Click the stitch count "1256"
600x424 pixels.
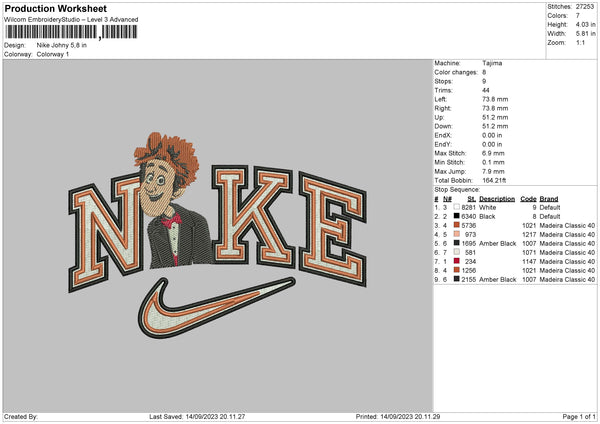click(469, 270)
